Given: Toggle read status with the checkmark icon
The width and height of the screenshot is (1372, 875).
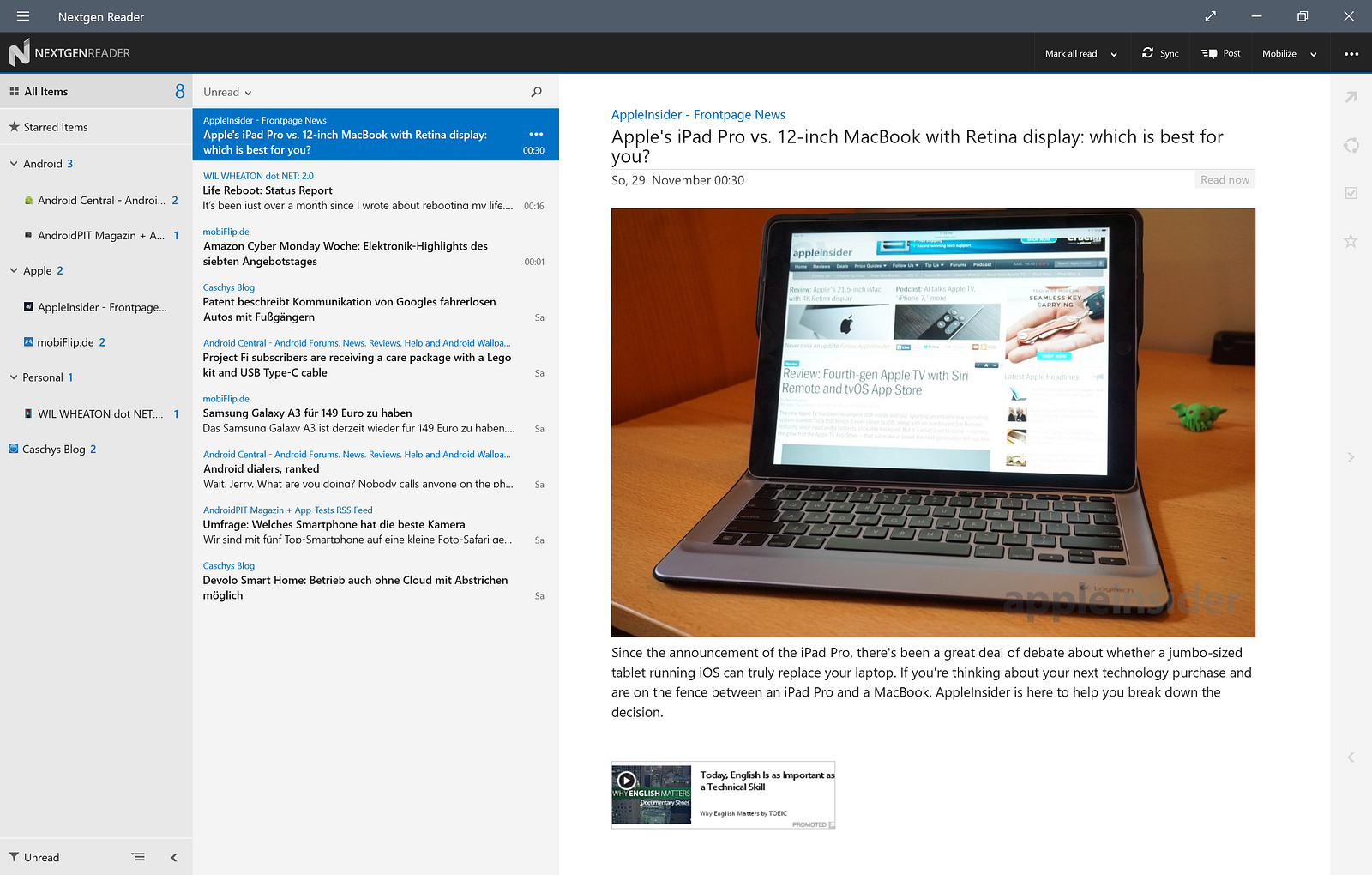Looking at the screenshot, I should pos(1351,193).
